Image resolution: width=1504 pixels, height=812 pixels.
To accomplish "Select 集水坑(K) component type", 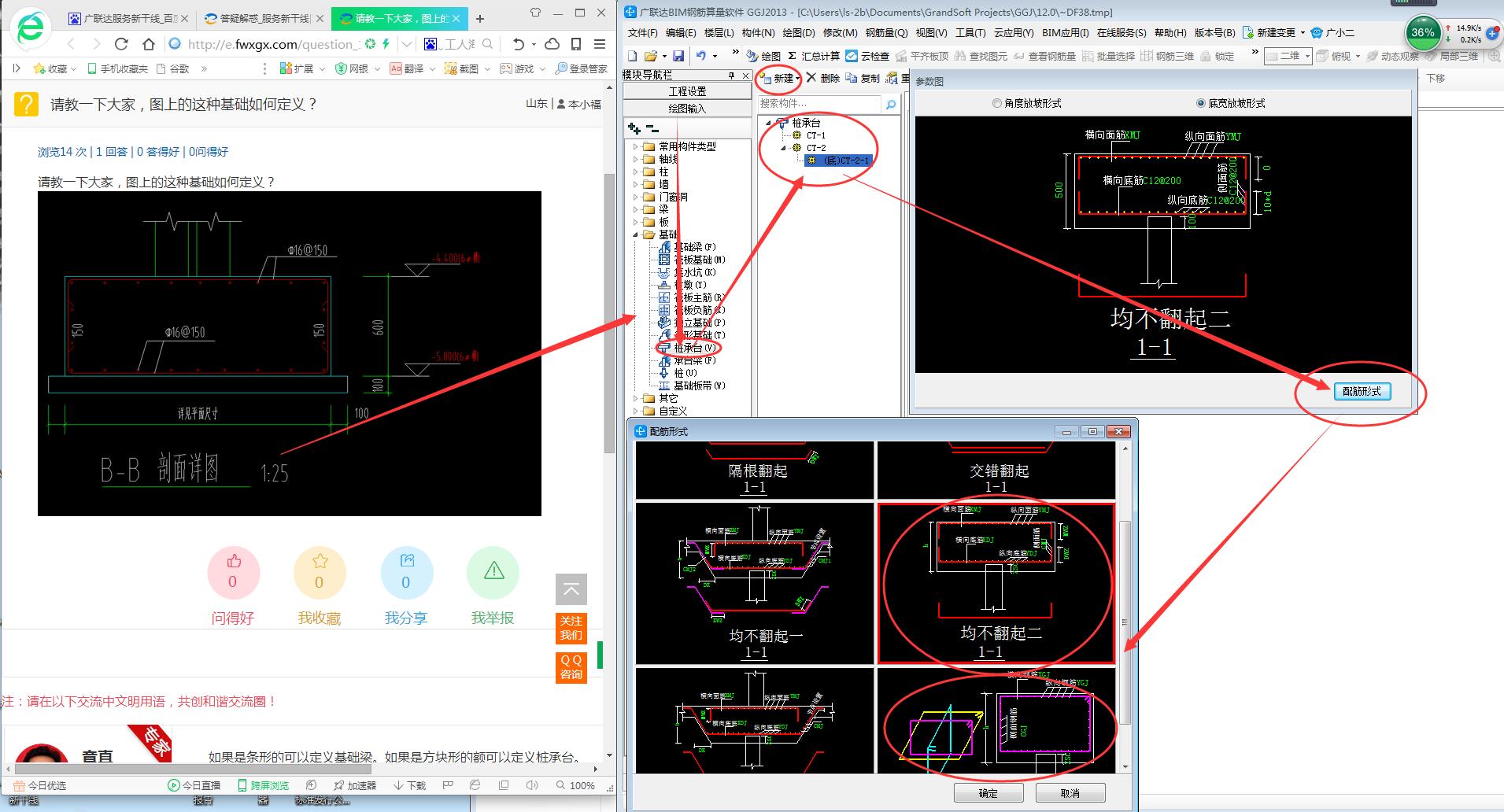I will click(687, 272).
